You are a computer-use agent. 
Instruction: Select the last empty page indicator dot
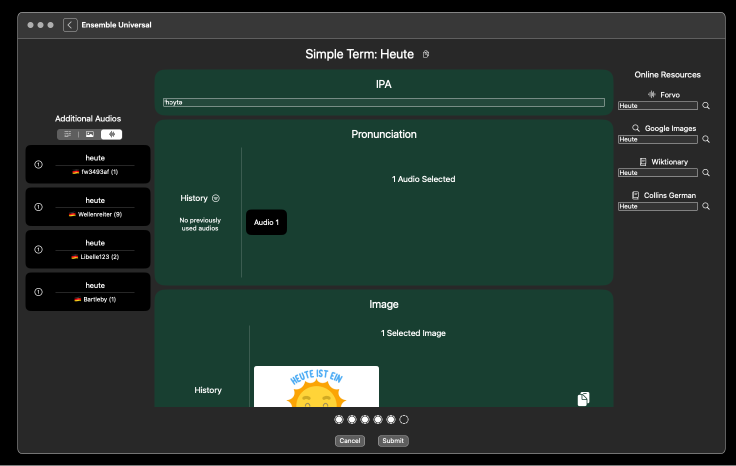(x=404, y=420)
